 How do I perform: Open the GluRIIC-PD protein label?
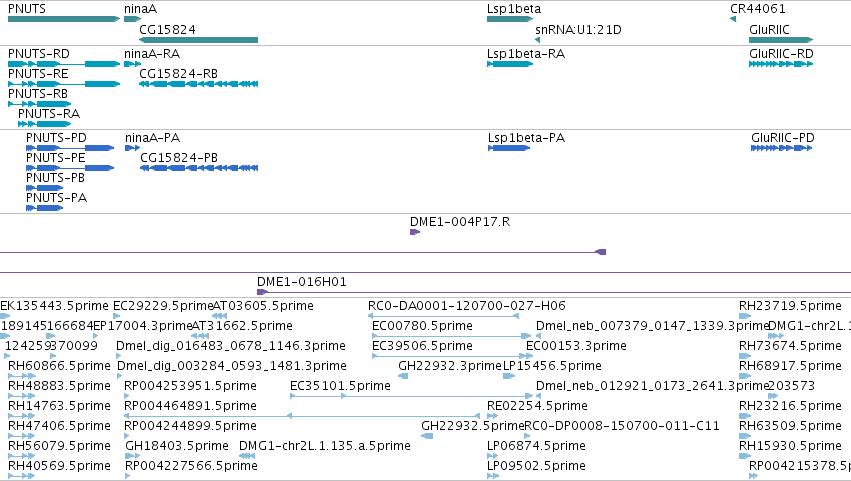783,138
